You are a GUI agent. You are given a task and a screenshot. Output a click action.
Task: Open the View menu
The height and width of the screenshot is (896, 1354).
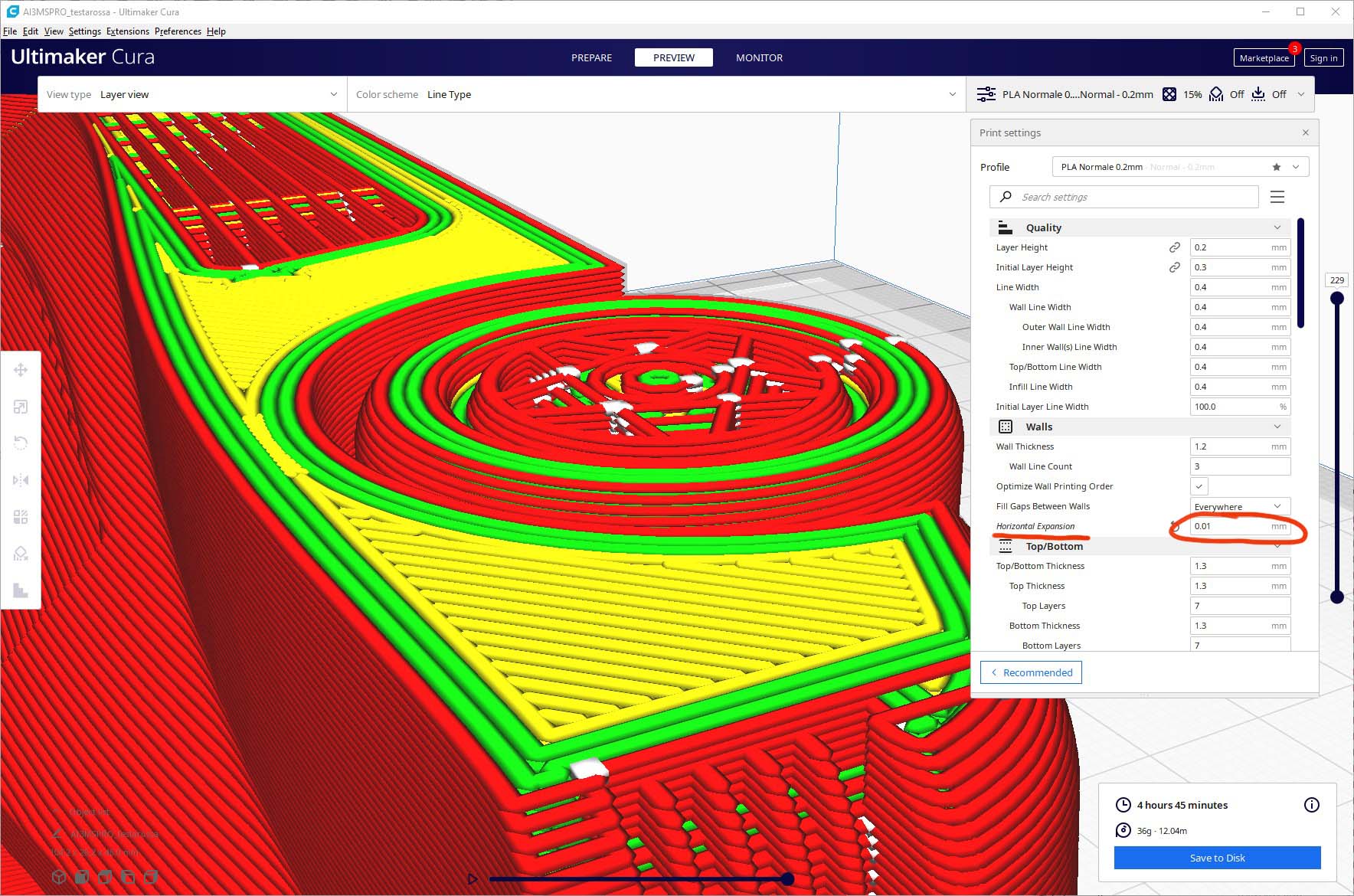54,31
